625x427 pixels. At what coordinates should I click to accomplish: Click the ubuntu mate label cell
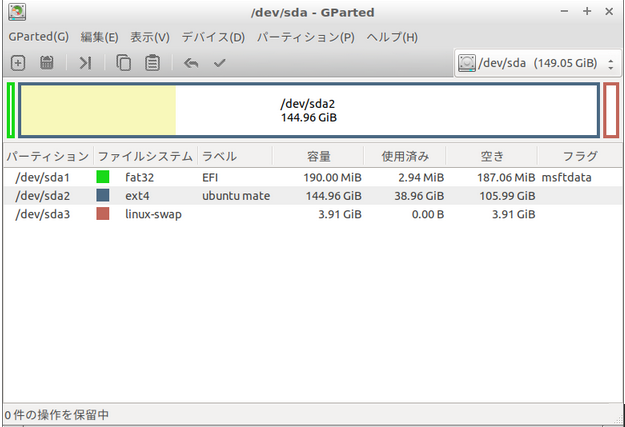click(236, 196)
